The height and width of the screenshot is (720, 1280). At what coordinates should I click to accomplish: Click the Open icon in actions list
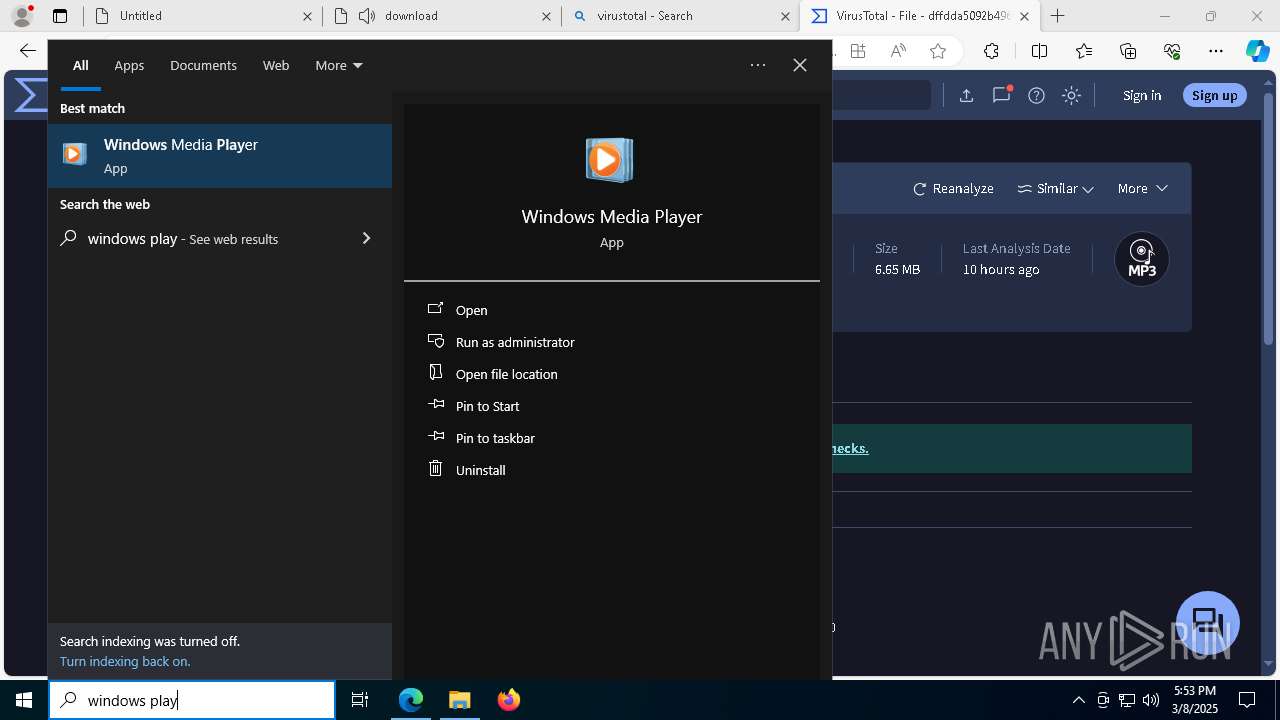pyautogui.click(x=435, y=309)
